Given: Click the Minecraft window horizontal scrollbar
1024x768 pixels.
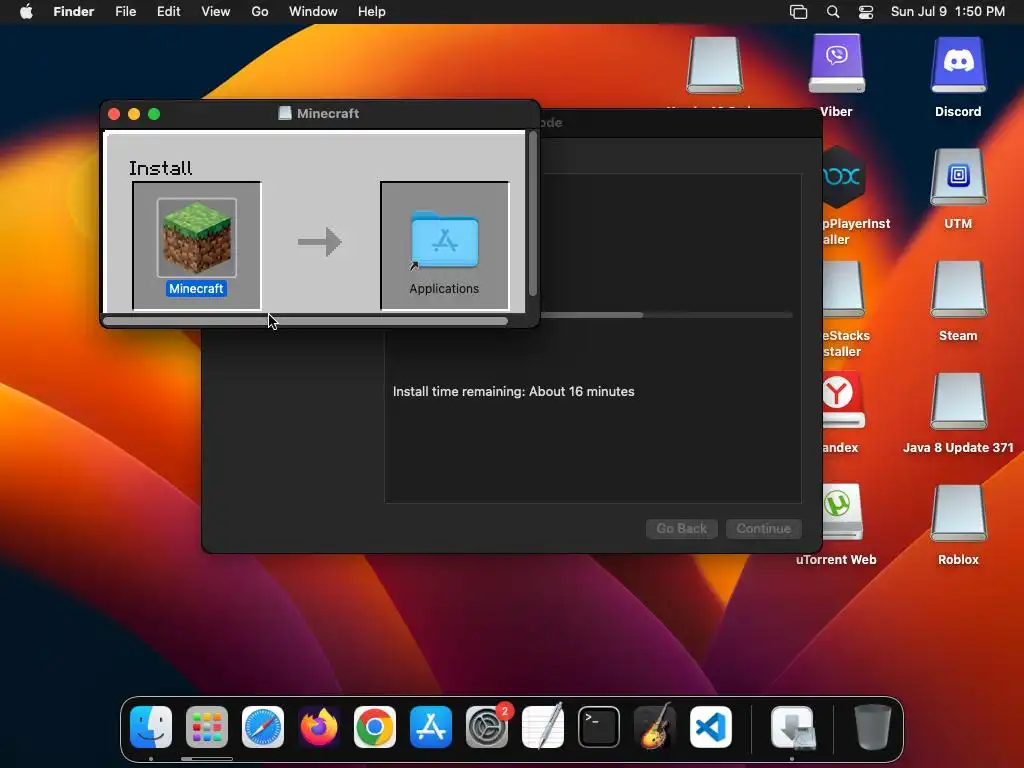Looking at the screenshot, I should coord(306,321).
